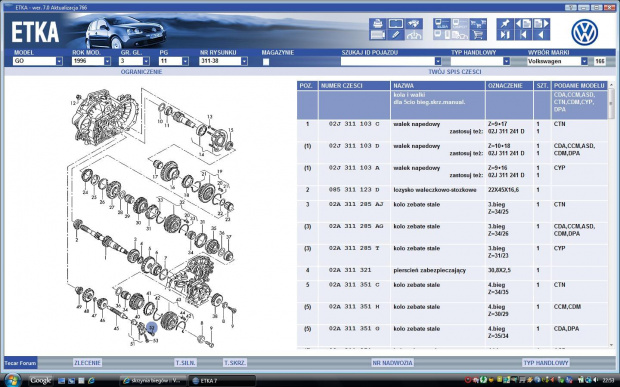Screen dimensions: 620x387
Task: Click the ZLECENIE button
Action: [x=87, y=362]
